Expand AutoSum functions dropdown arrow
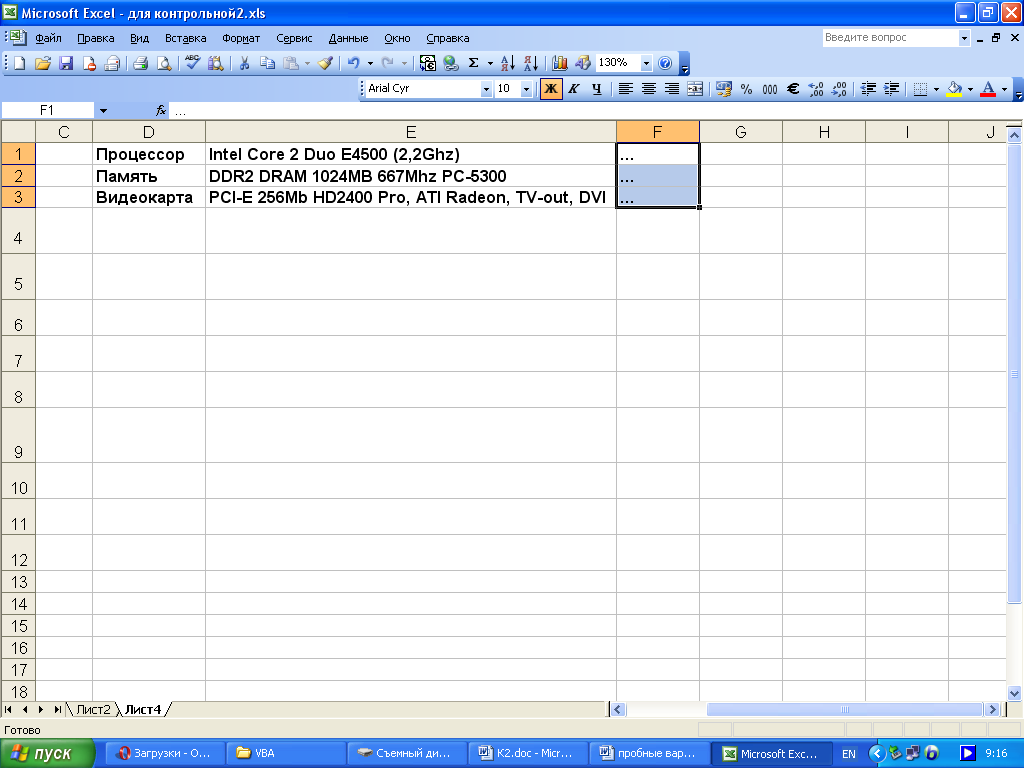1024x768 pixels. [490, 63]
